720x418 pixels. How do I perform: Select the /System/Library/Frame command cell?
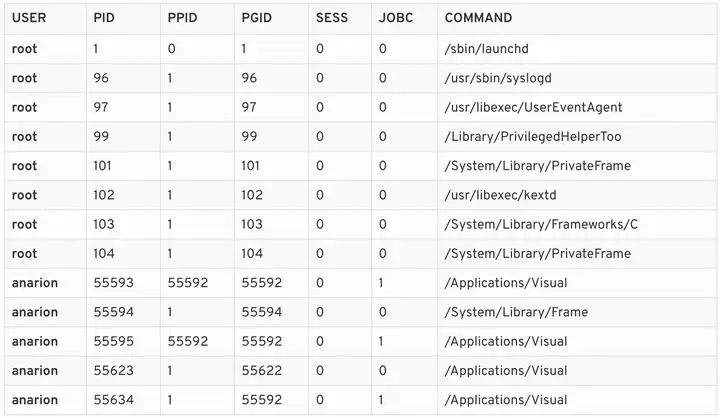[516, 312]
